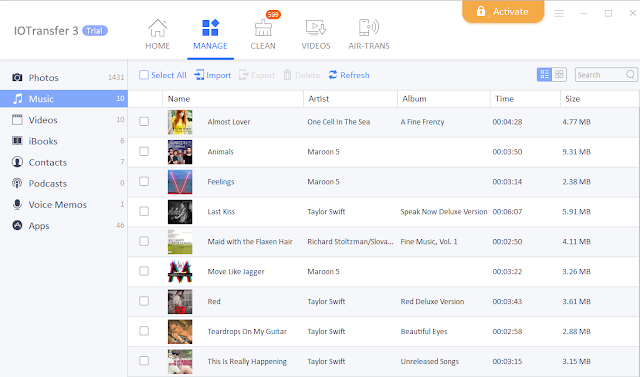Tick the checkbox for Last Kiss
This screenshot has height=377, width=640.
[144, 211]
